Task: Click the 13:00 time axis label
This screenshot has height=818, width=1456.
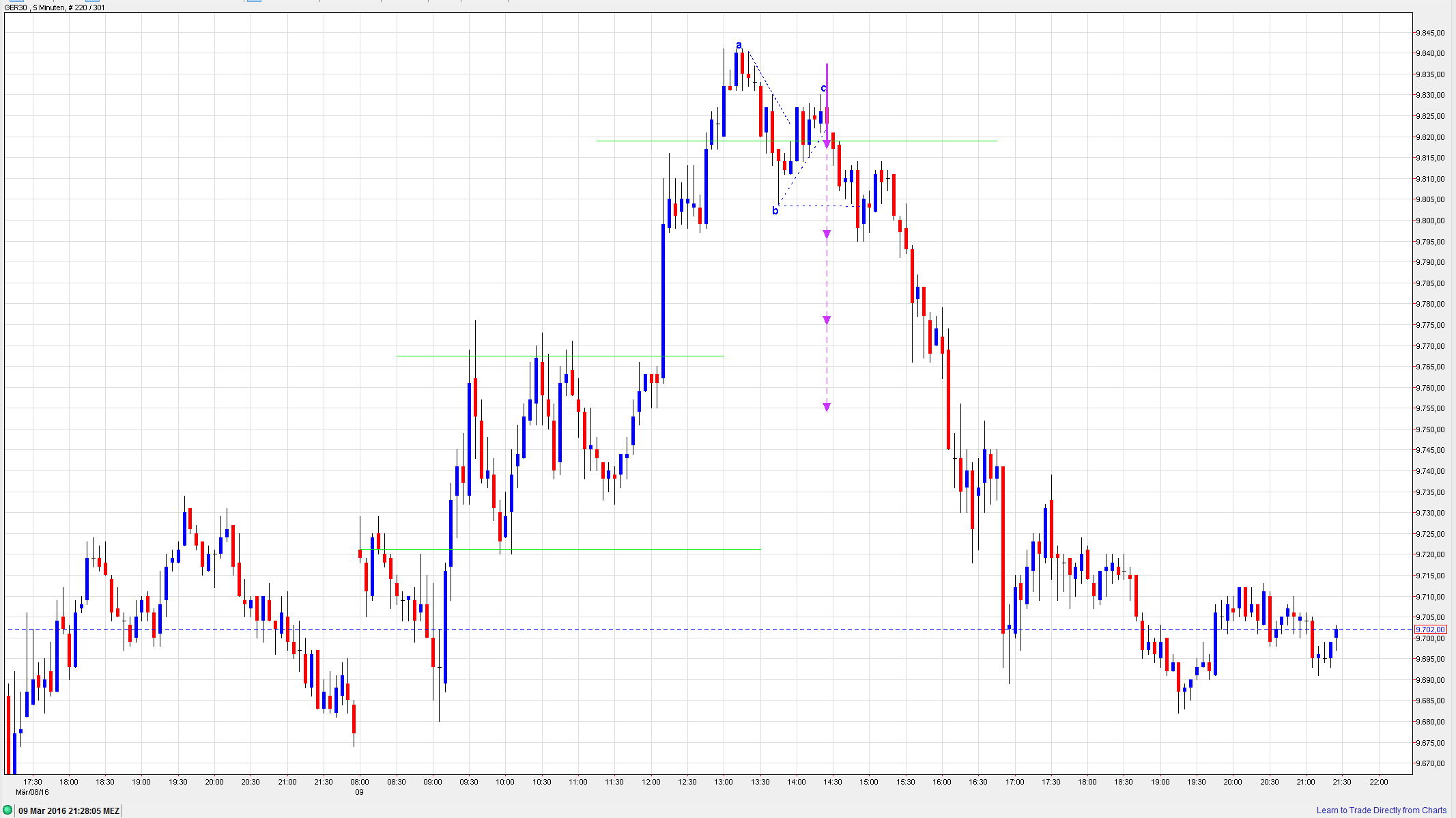Action: [724, 782]
